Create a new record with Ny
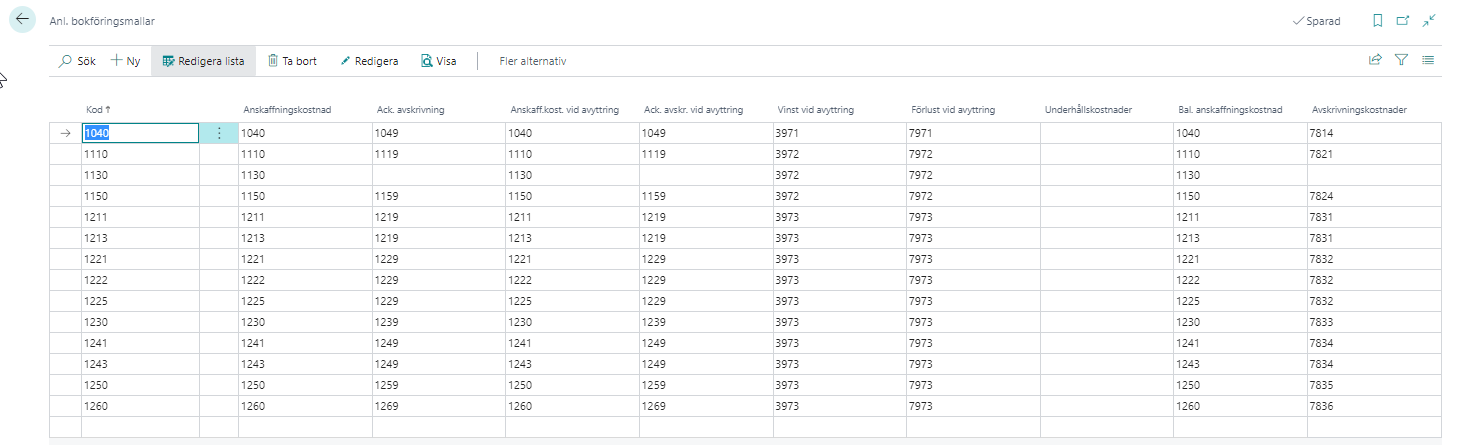 point(126,61)
